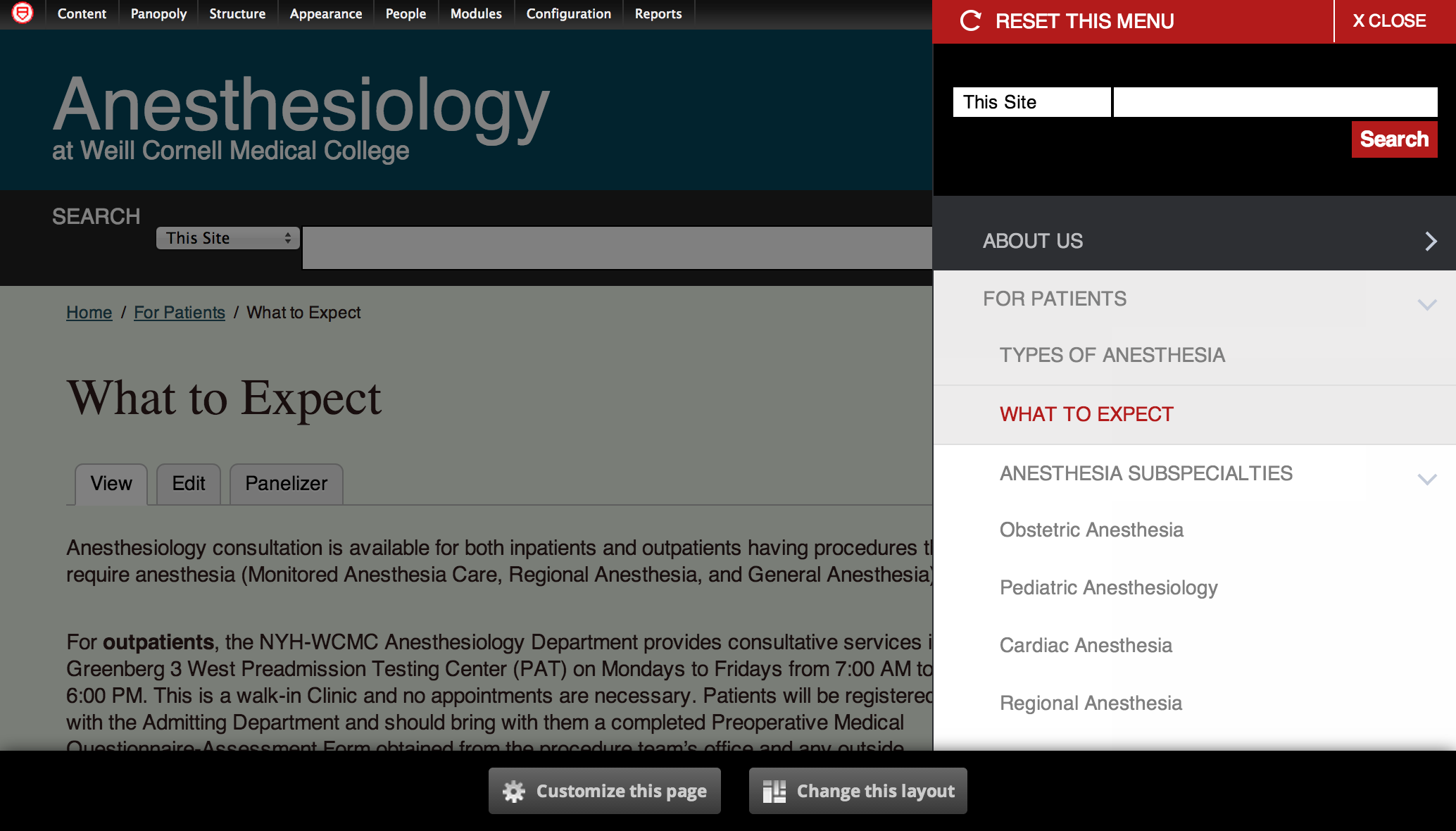Click the Home breadcrumb link
The image size is (1456, 831).
click(89, 312)
